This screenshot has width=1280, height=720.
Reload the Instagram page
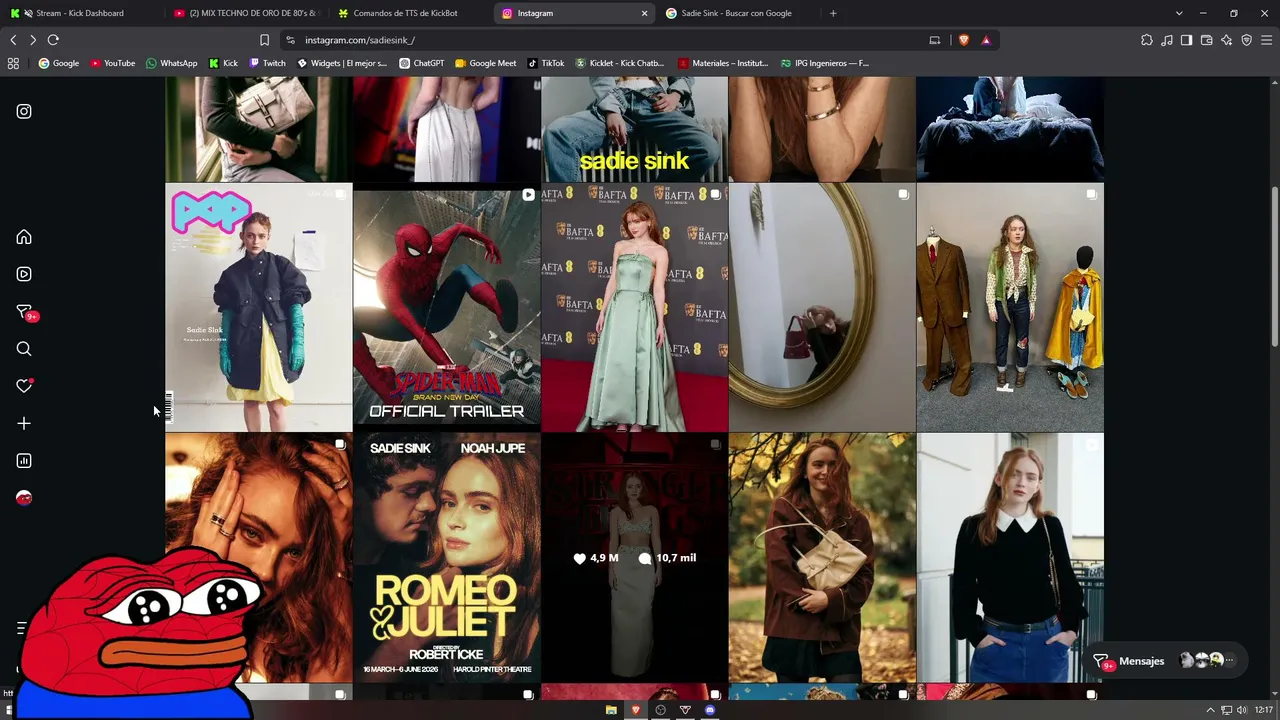pos(53,40)
